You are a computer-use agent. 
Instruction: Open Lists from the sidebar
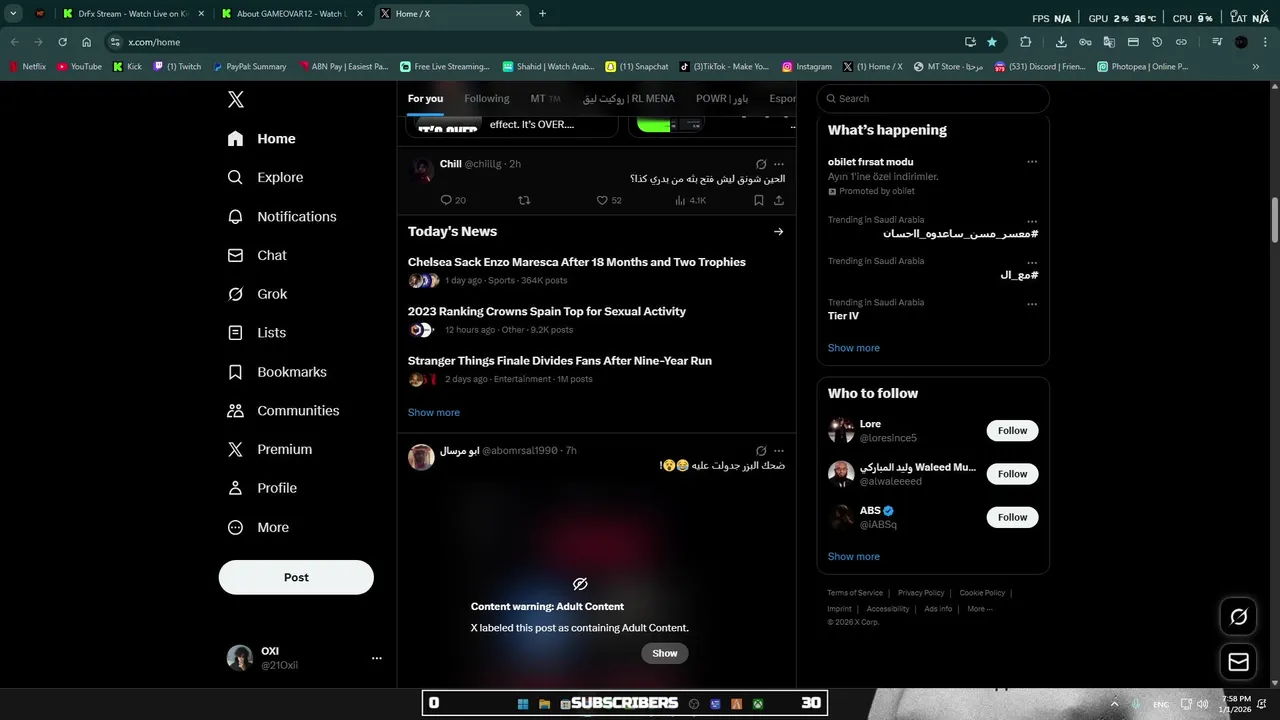point(256,333)
